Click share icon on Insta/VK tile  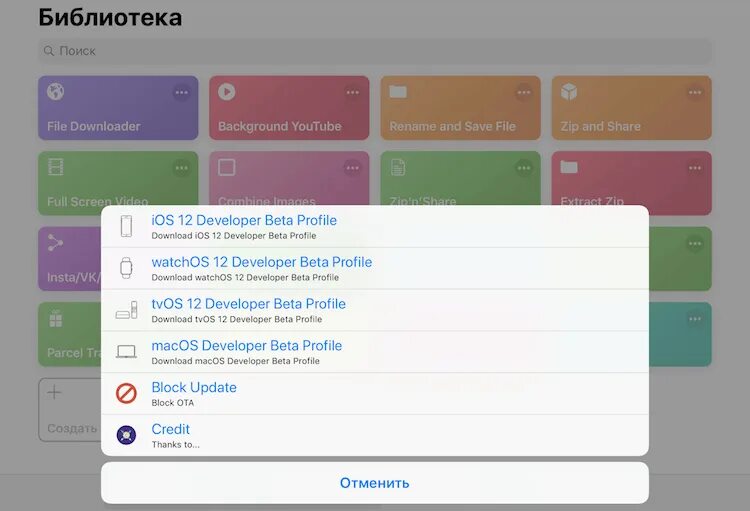pos(55,243)
